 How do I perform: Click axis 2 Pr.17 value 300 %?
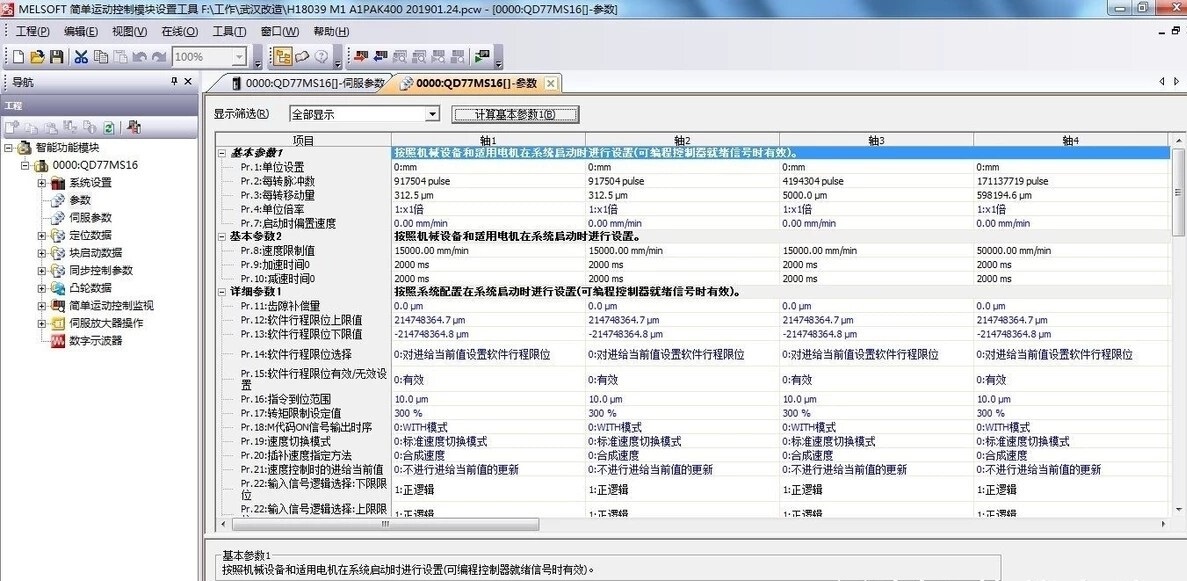coord(602,414)
